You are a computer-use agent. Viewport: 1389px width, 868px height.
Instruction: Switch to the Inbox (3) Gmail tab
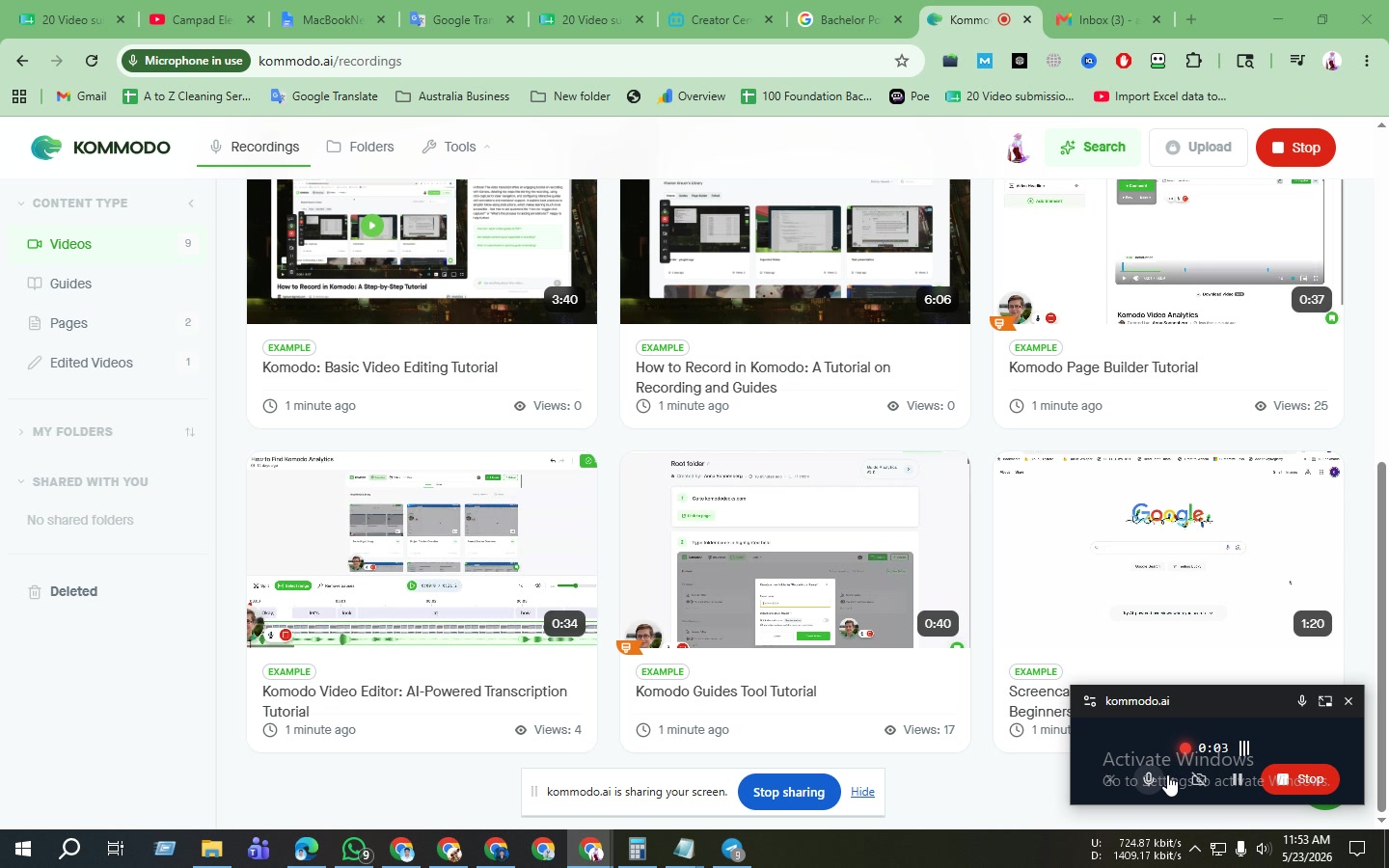coord(1107,19)
